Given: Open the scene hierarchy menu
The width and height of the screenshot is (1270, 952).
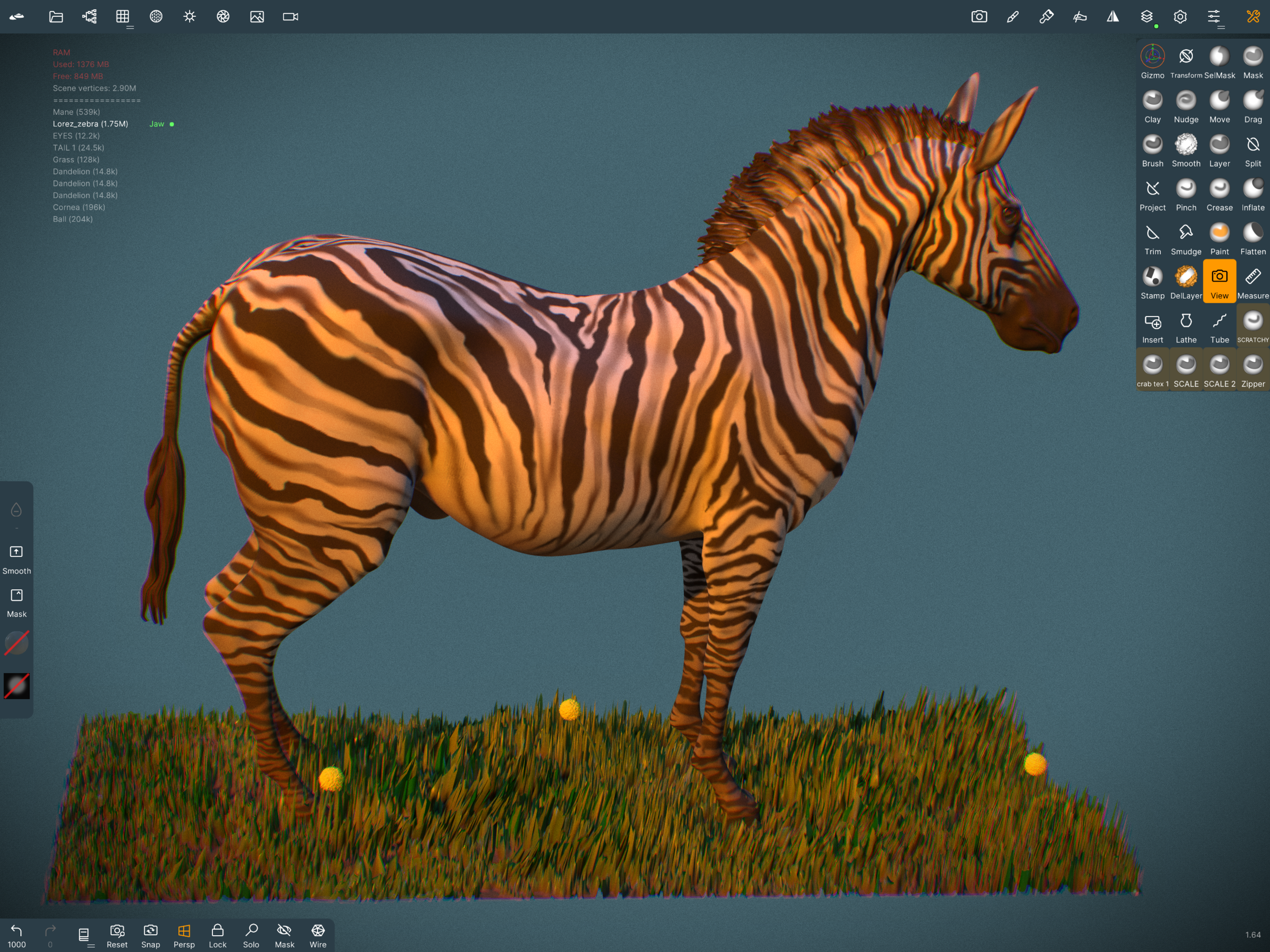Looking at the screenshot, I should [x=89, y=17].
